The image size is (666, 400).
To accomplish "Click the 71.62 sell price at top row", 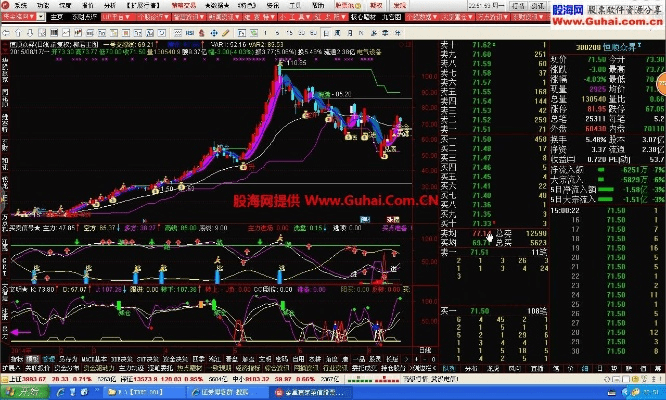I will click(x=482, y=45).
